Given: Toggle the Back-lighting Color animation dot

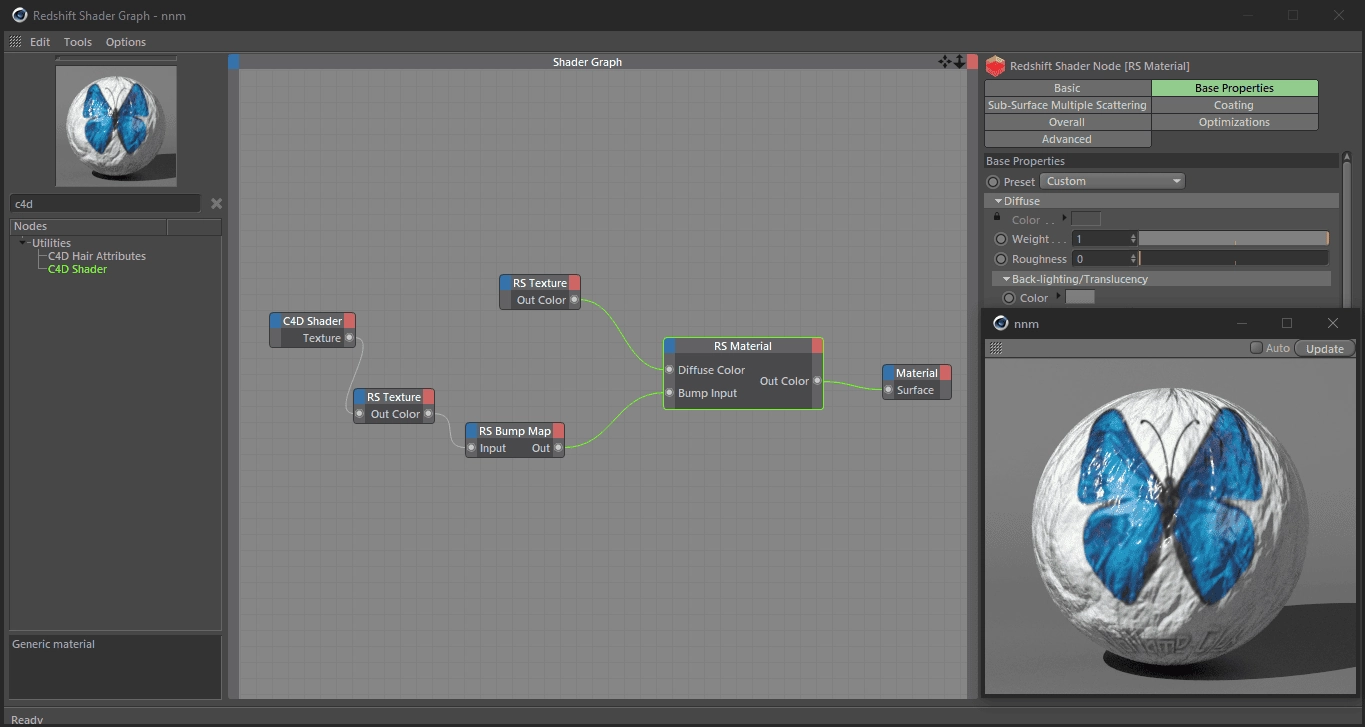Looking at the screenshot, I should pos(1009,298).
